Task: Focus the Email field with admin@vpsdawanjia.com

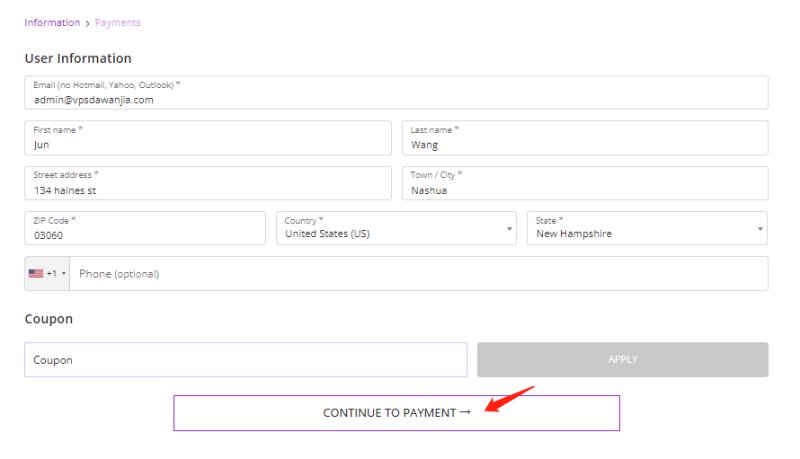Action: tap(396, 92)
